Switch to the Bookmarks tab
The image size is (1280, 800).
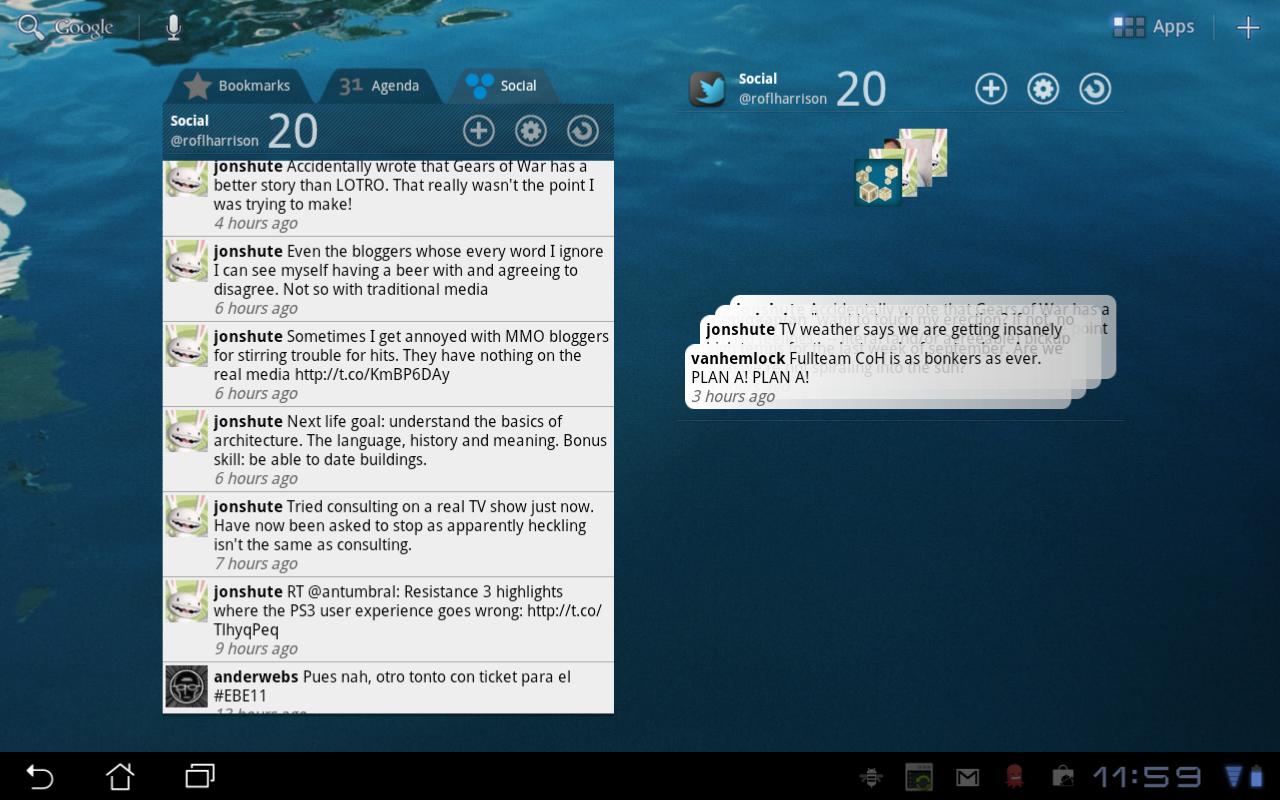pyautogui.click(x=238, y=86)
